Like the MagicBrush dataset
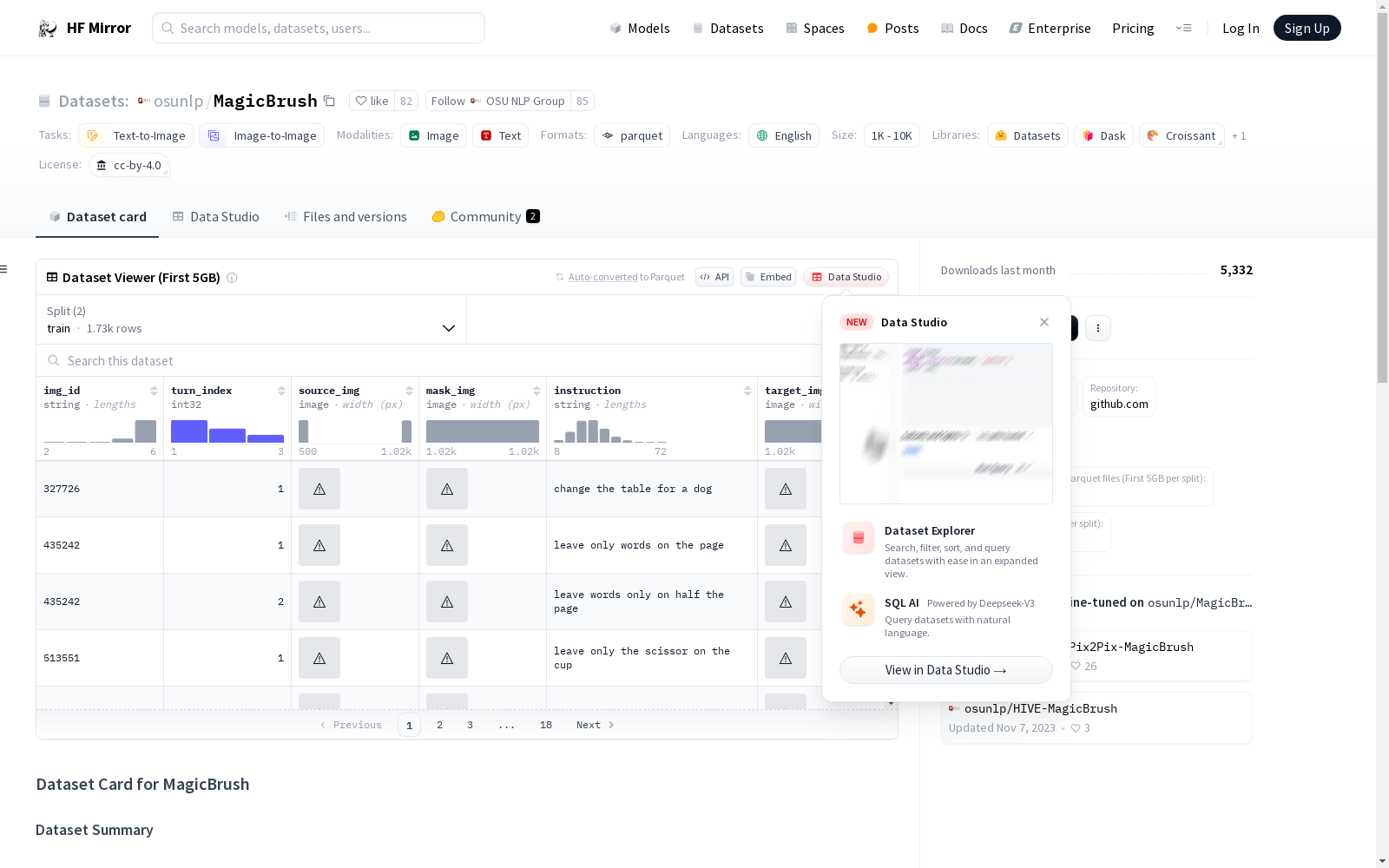This screenshot has width=1389, height=868. coord(372,101)
